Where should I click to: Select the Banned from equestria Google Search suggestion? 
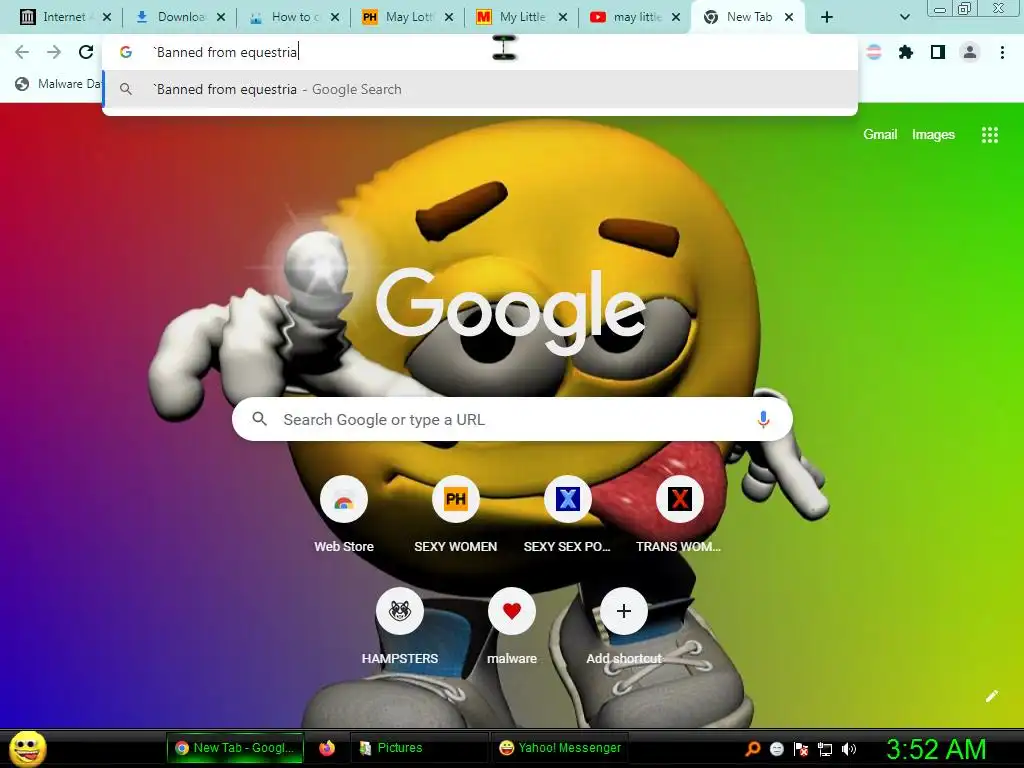pyautogui.click(x=480, y=89)
